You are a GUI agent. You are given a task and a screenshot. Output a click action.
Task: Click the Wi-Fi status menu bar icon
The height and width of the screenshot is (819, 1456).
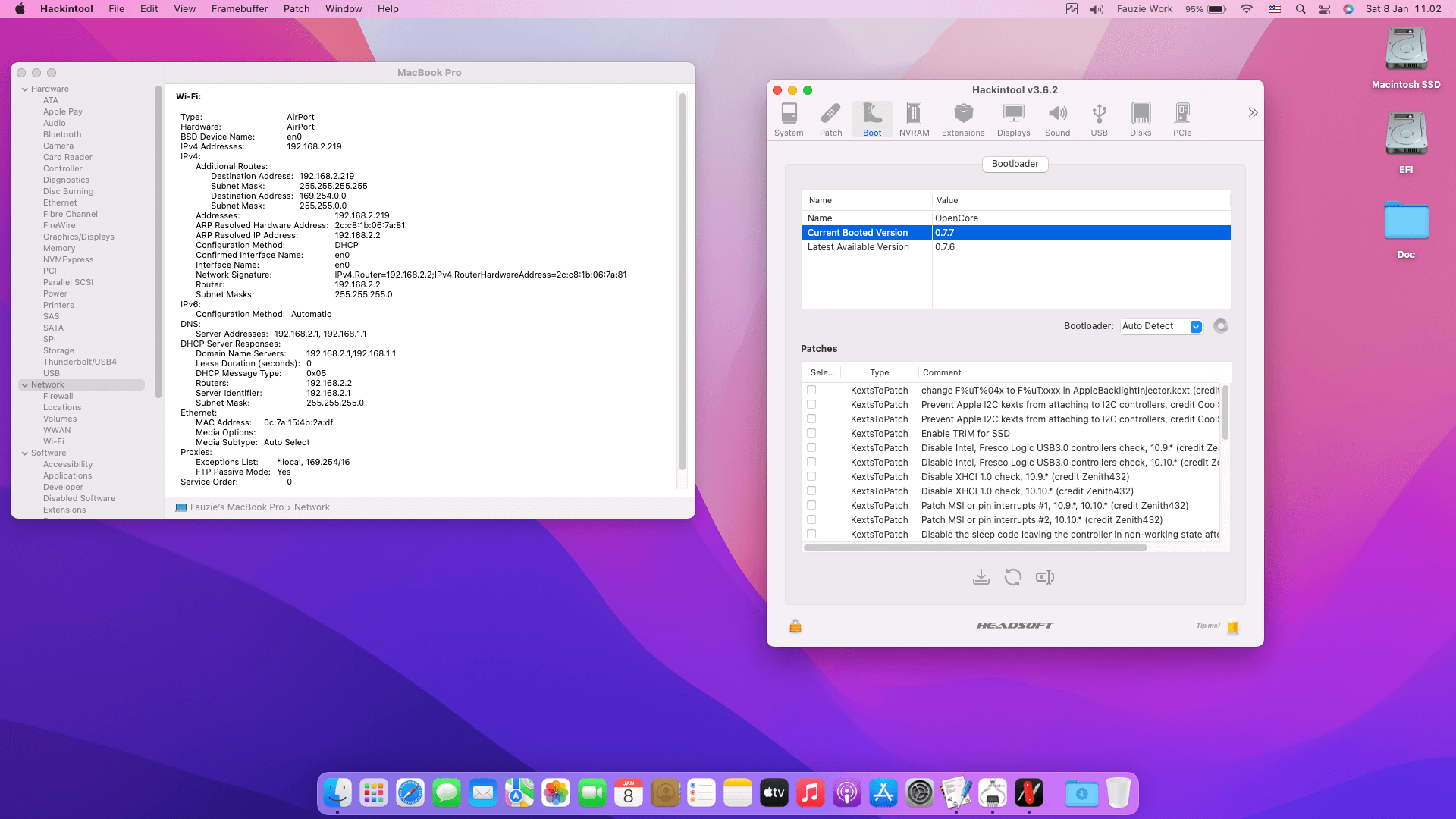1247,9
